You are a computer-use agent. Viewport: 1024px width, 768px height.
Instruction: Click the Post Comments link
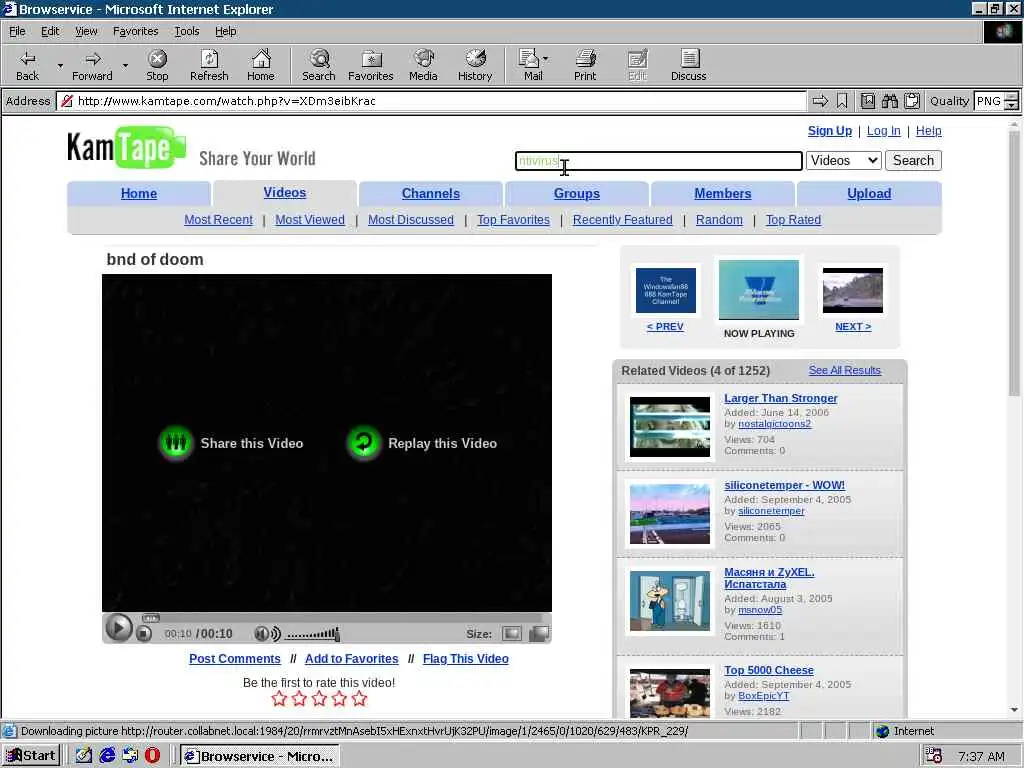point(234,658)
